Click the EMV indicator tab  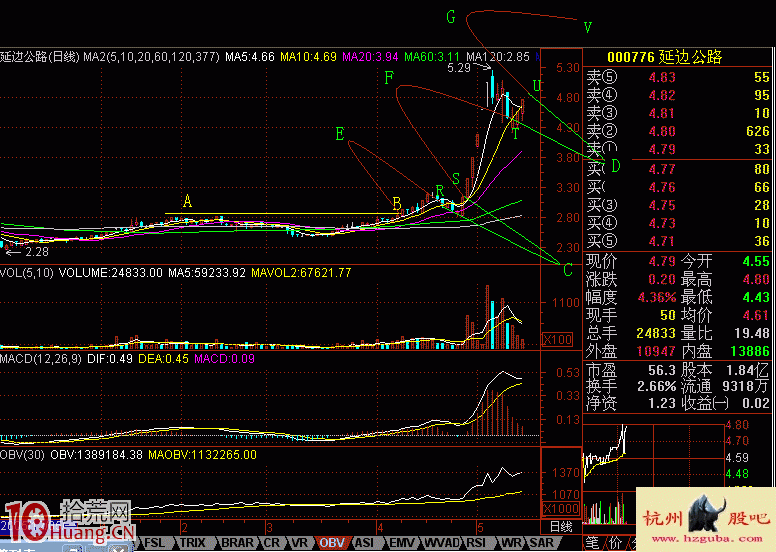(402, 542)
